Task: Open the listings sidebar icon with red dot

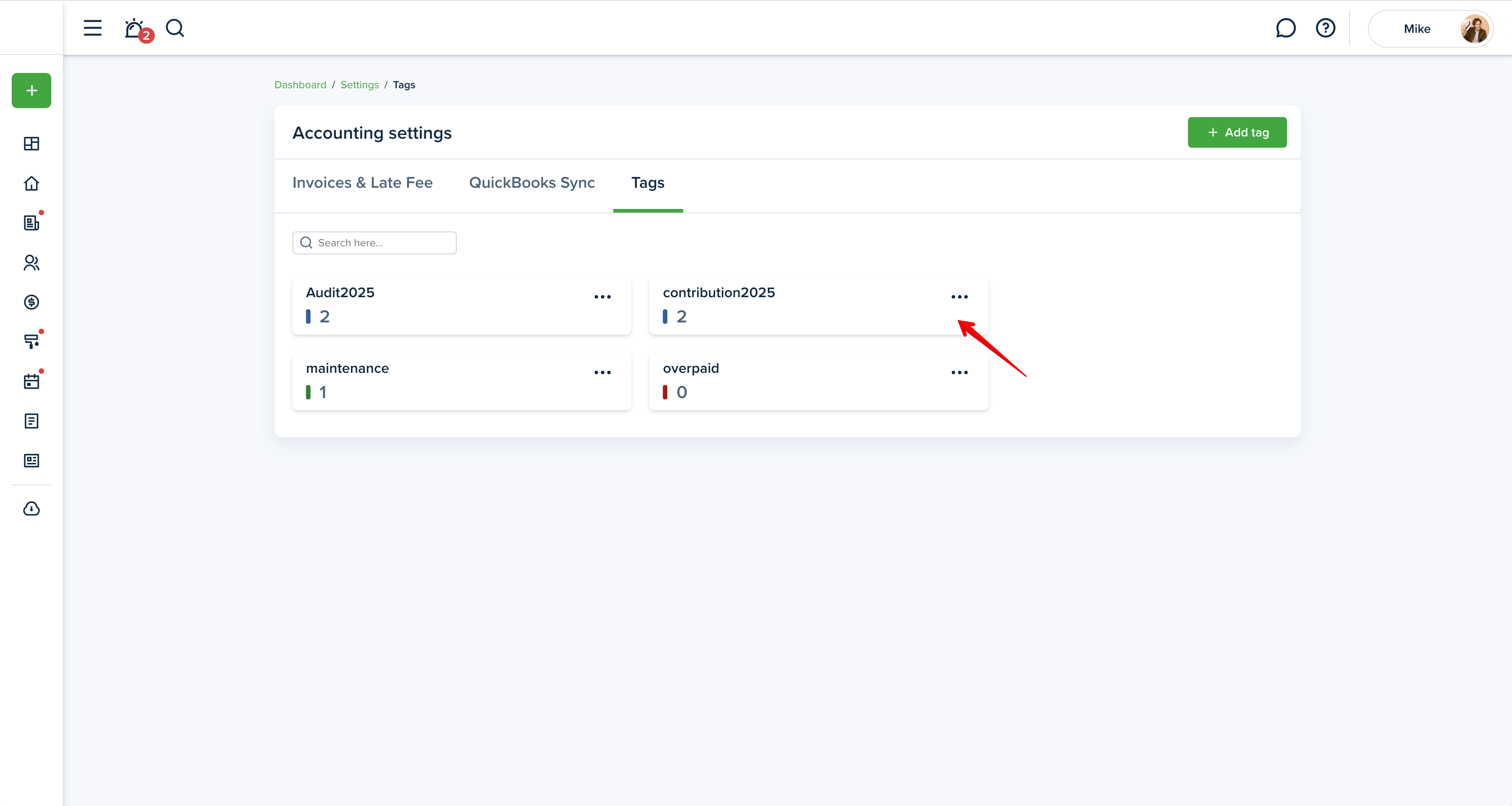Action: point(31,222)
